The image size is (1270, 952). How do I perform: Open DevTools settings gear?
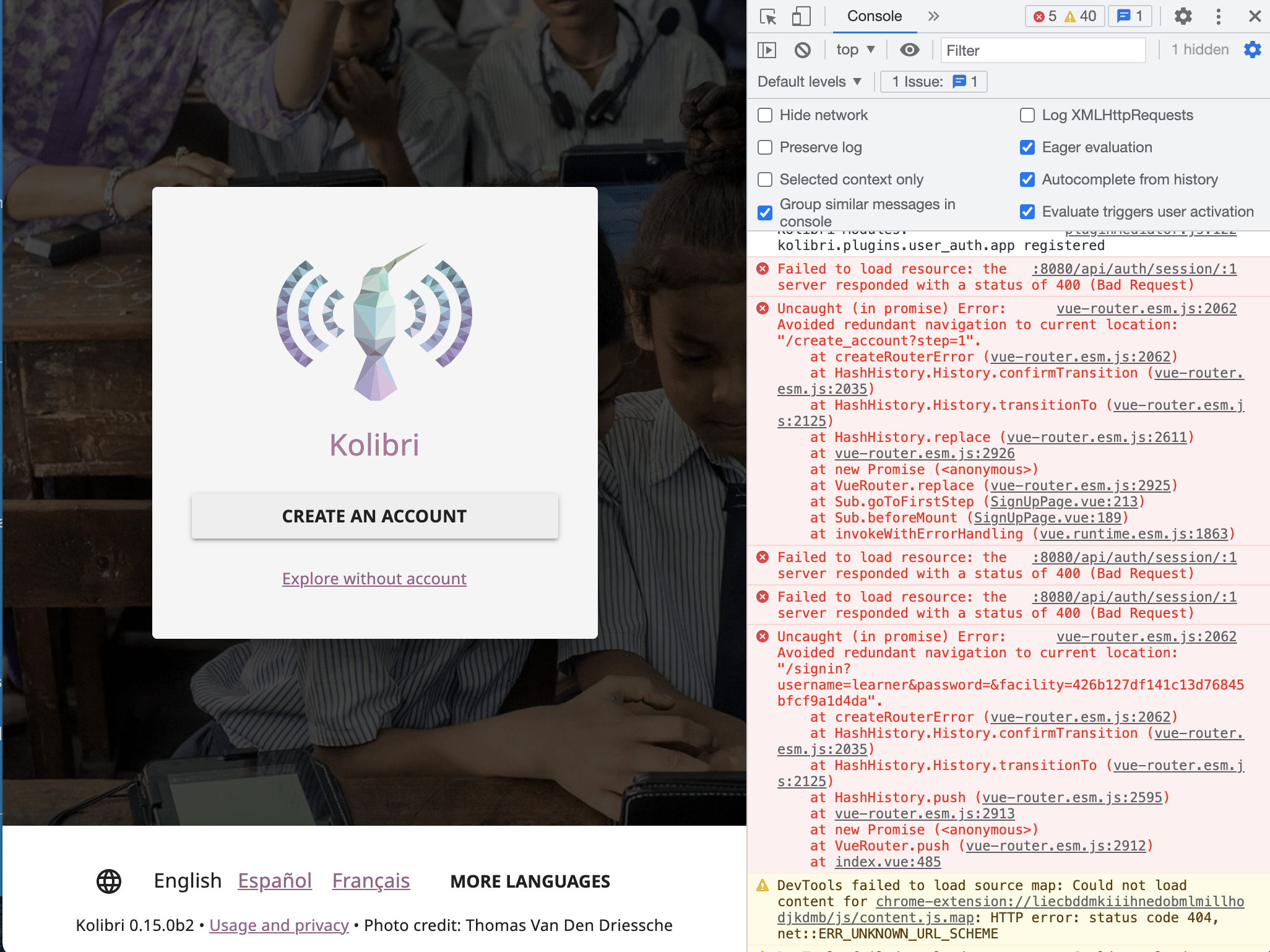point(1183,16)
